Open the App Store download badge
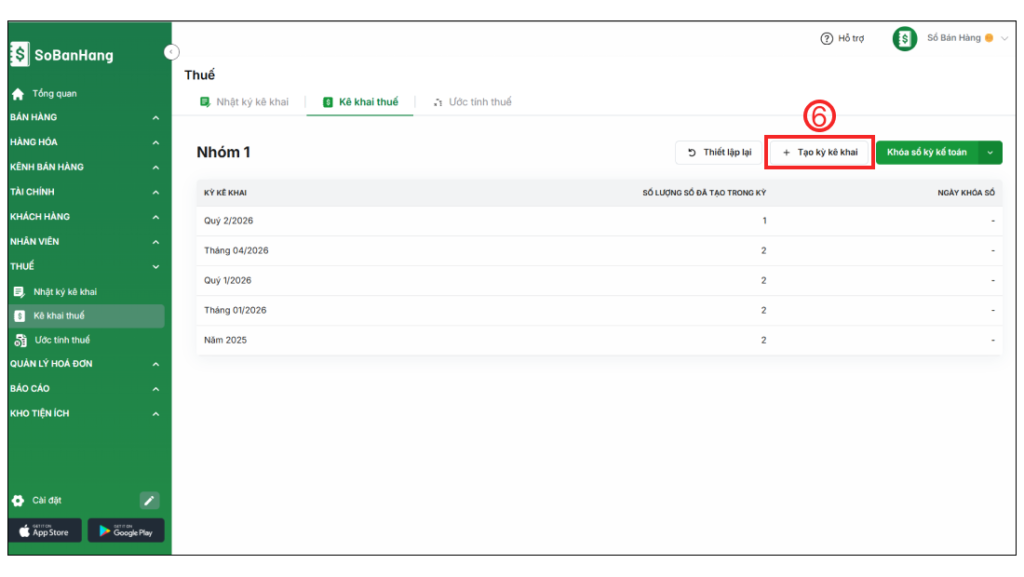The height and width of the screenshot is (577, 1024). tap(44, 530)
